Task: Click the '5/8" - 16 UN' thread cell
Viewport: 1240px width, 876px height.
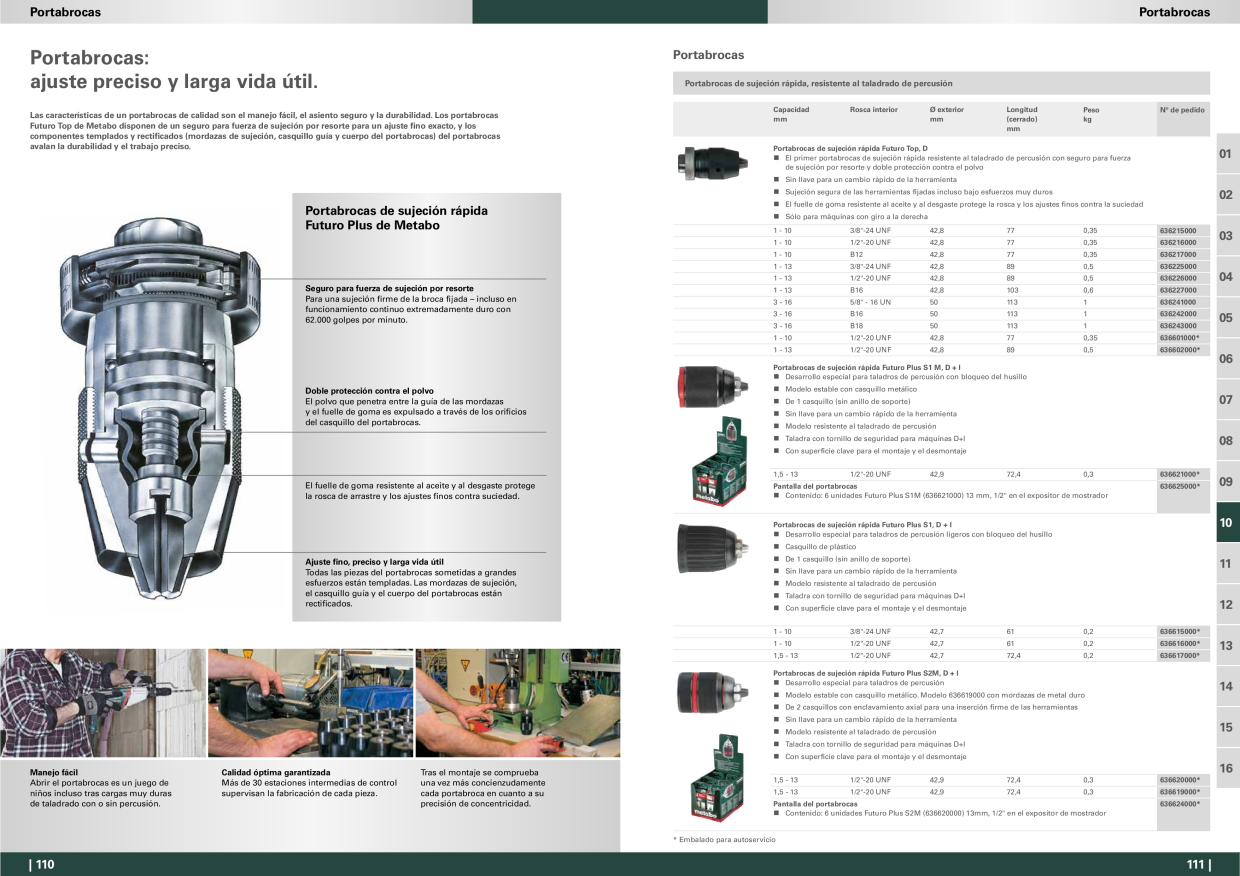Action: pos(870,302)
